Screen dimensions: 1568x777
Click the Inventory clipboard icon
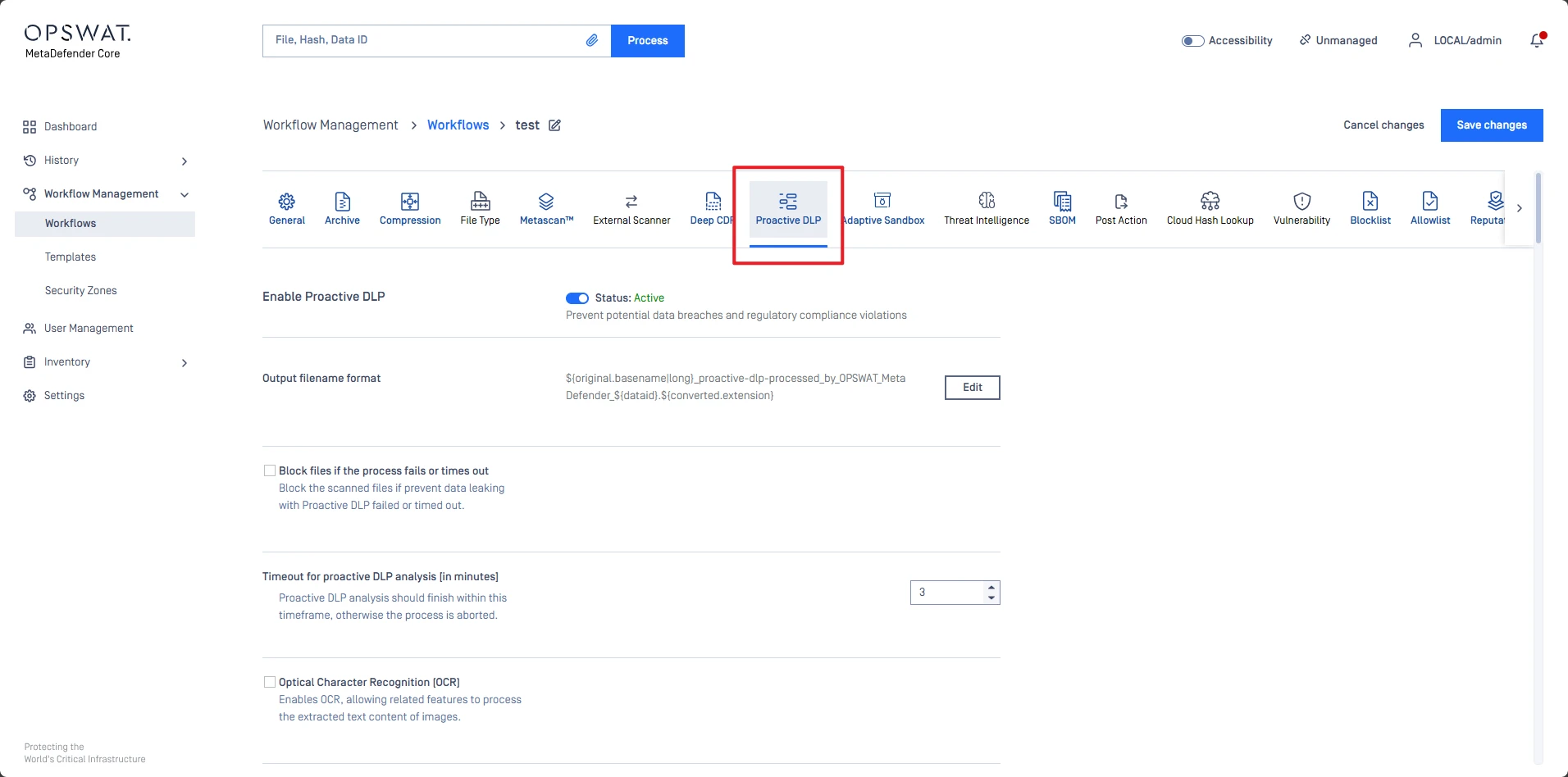pyautogui.click(x=30, y=362)
